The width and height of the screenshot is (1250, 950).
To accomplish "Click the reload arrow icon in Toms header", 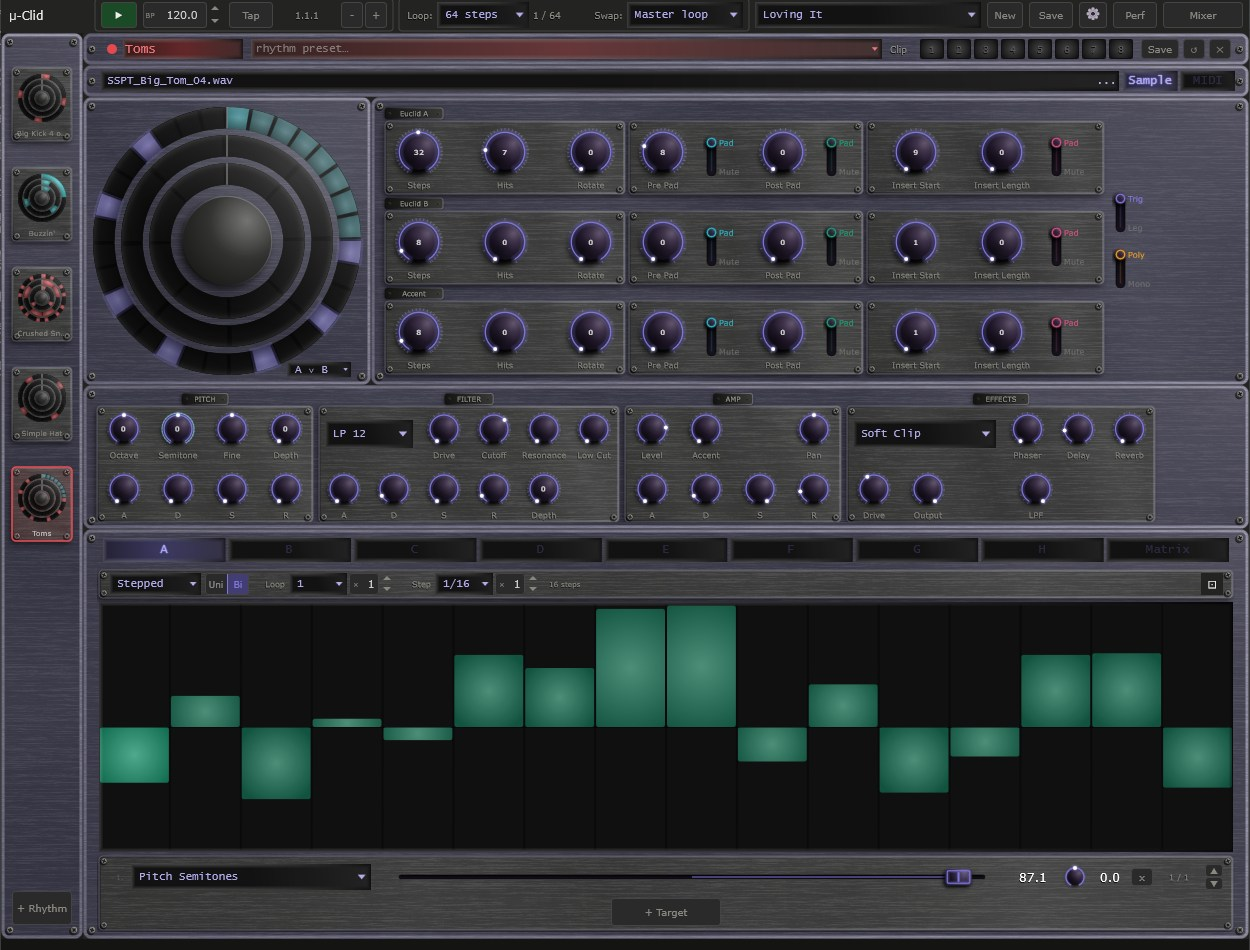I will click(x=1193, y=49).
